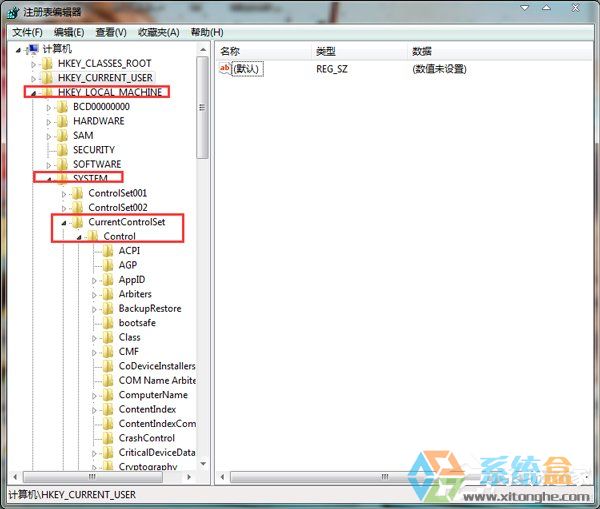600x509 pixels.
Task: Expand the HKEY_CURRENT_USER node arrow
Action: (x=34, y=79)
